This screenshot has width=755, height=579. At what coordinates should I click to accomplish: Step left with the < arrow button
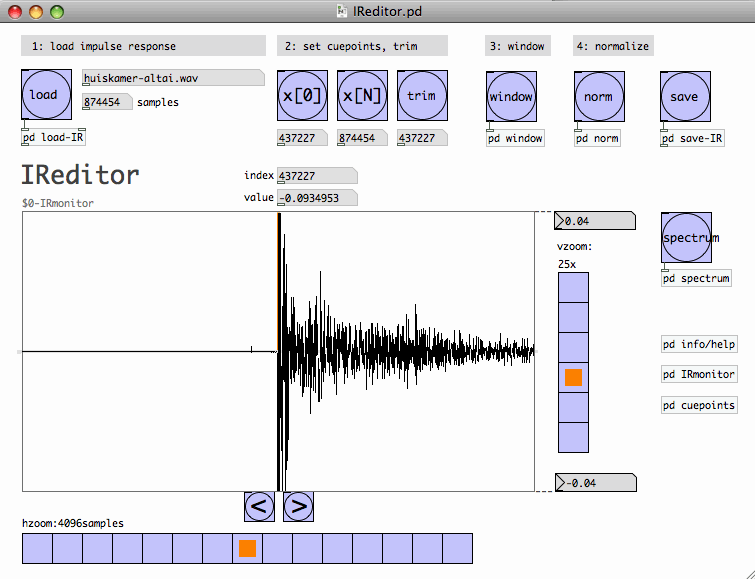point(259,507)
